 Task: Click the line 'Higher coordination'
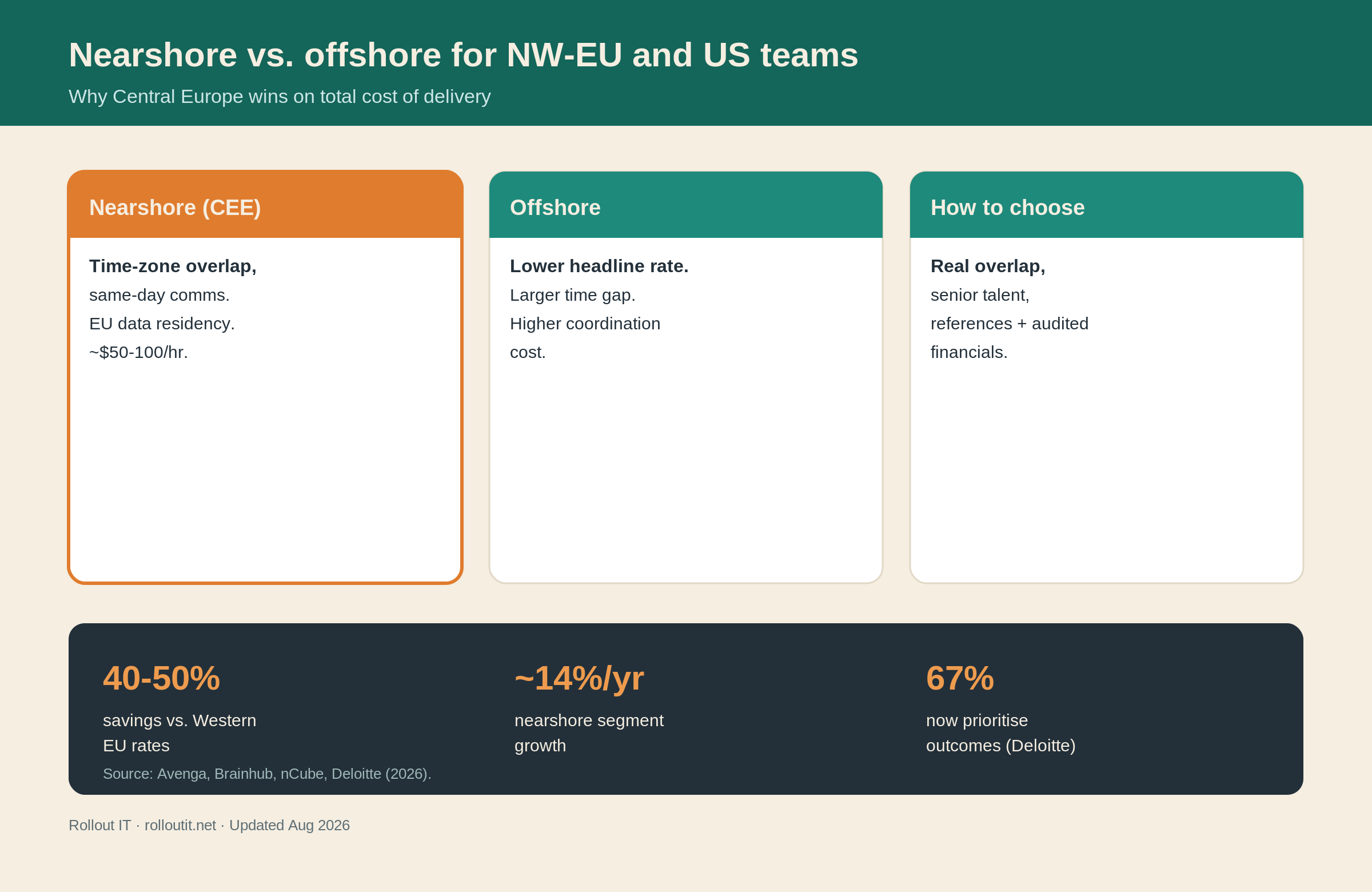585,324
